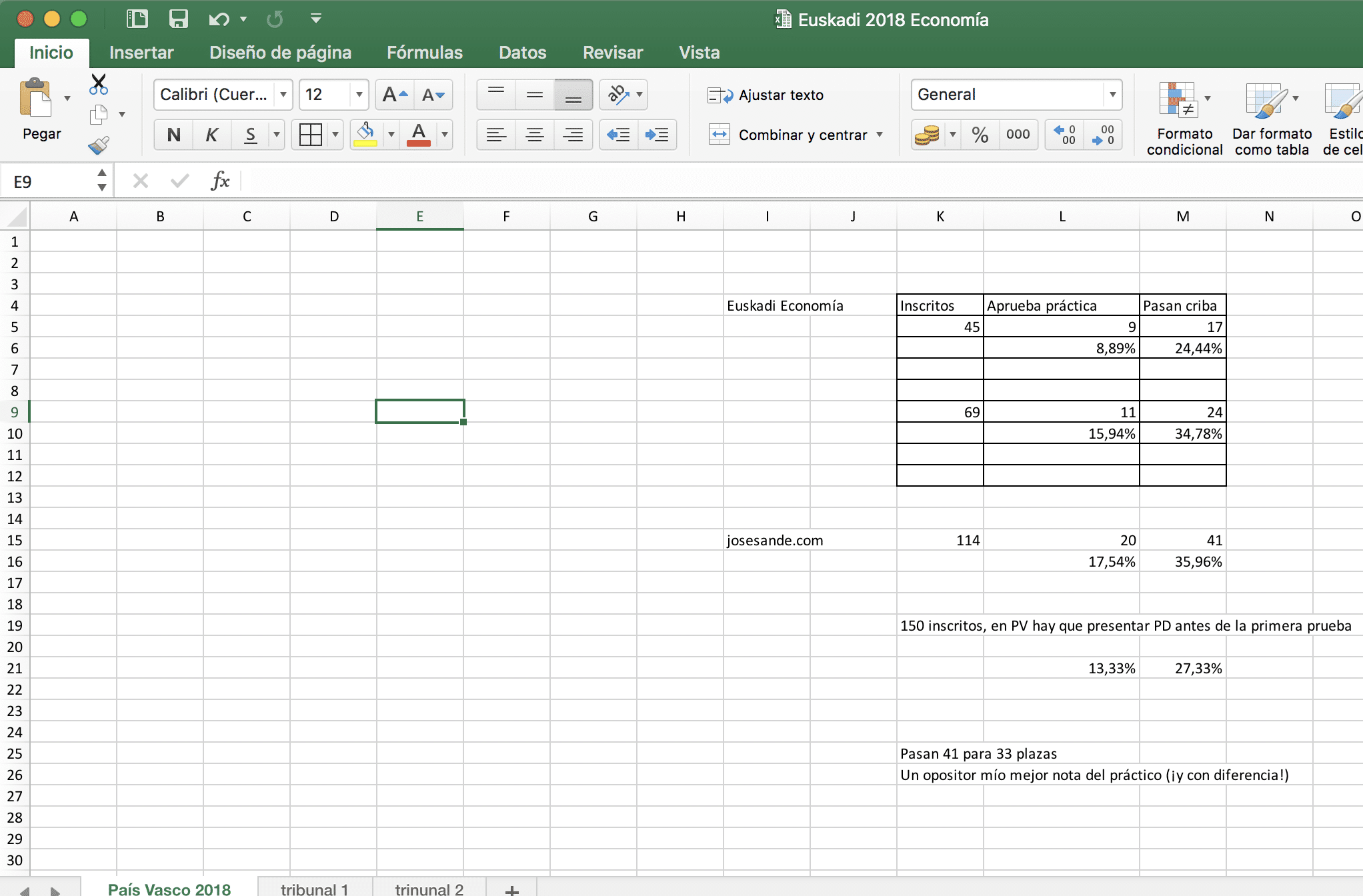Click the Borders grid icon
Viewport: 1363px width, 896px height.
tap(311, 135)
